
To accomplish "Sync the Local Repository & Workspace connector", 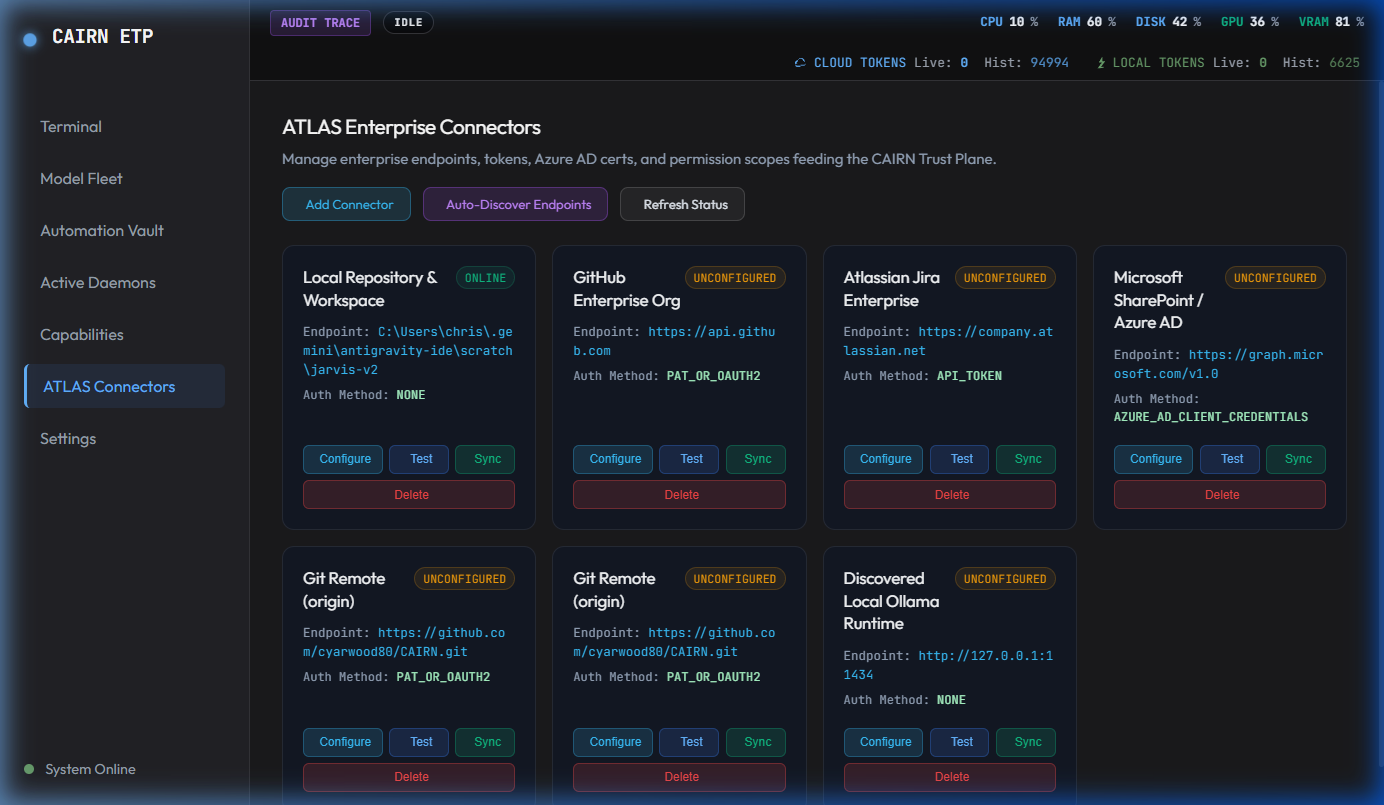I will pyautogui.click(x=487, y=459).
